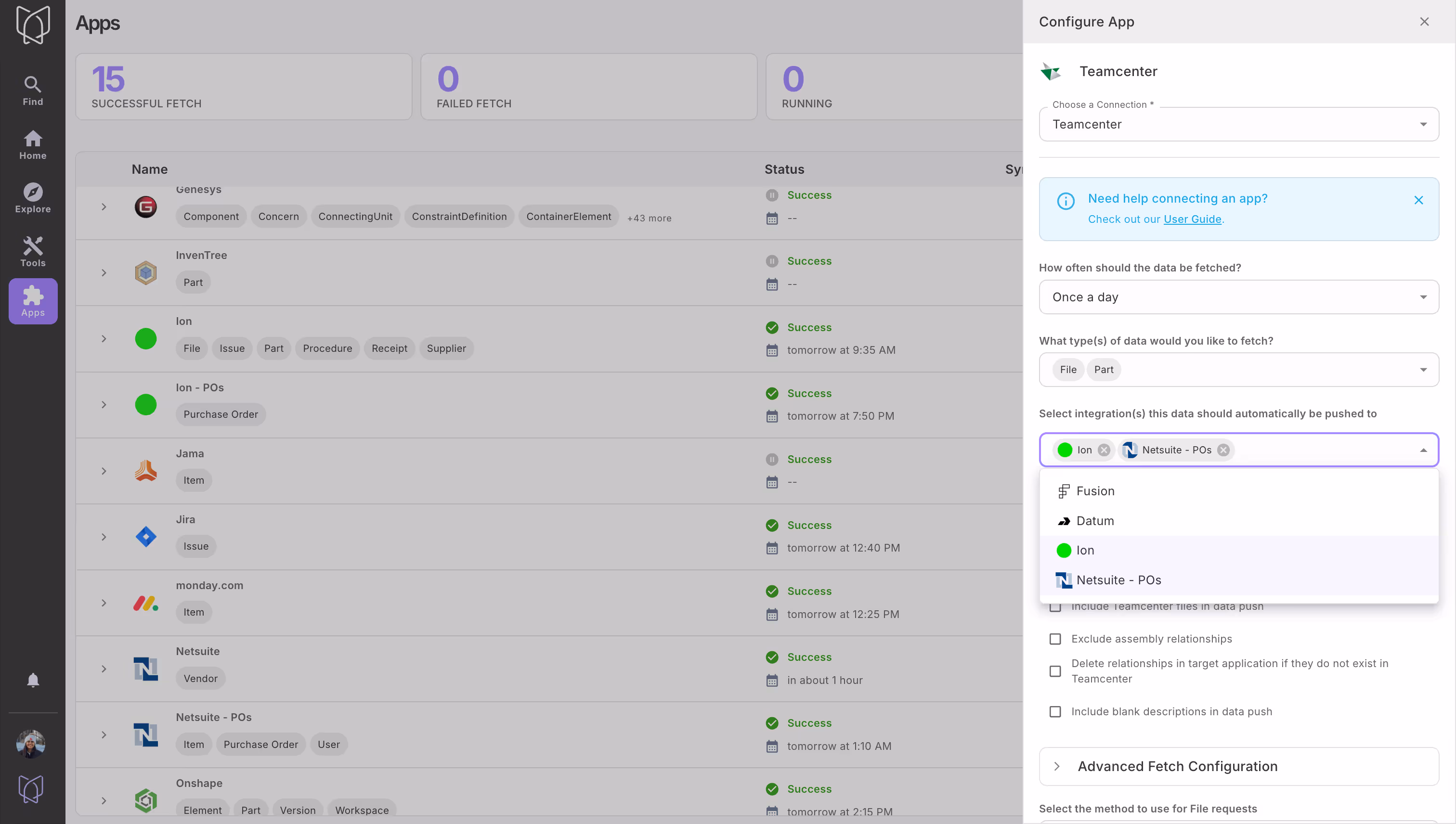Check Exclude assembly relationships
This screenshot has height=824, width=1456.
[1054, 639]
